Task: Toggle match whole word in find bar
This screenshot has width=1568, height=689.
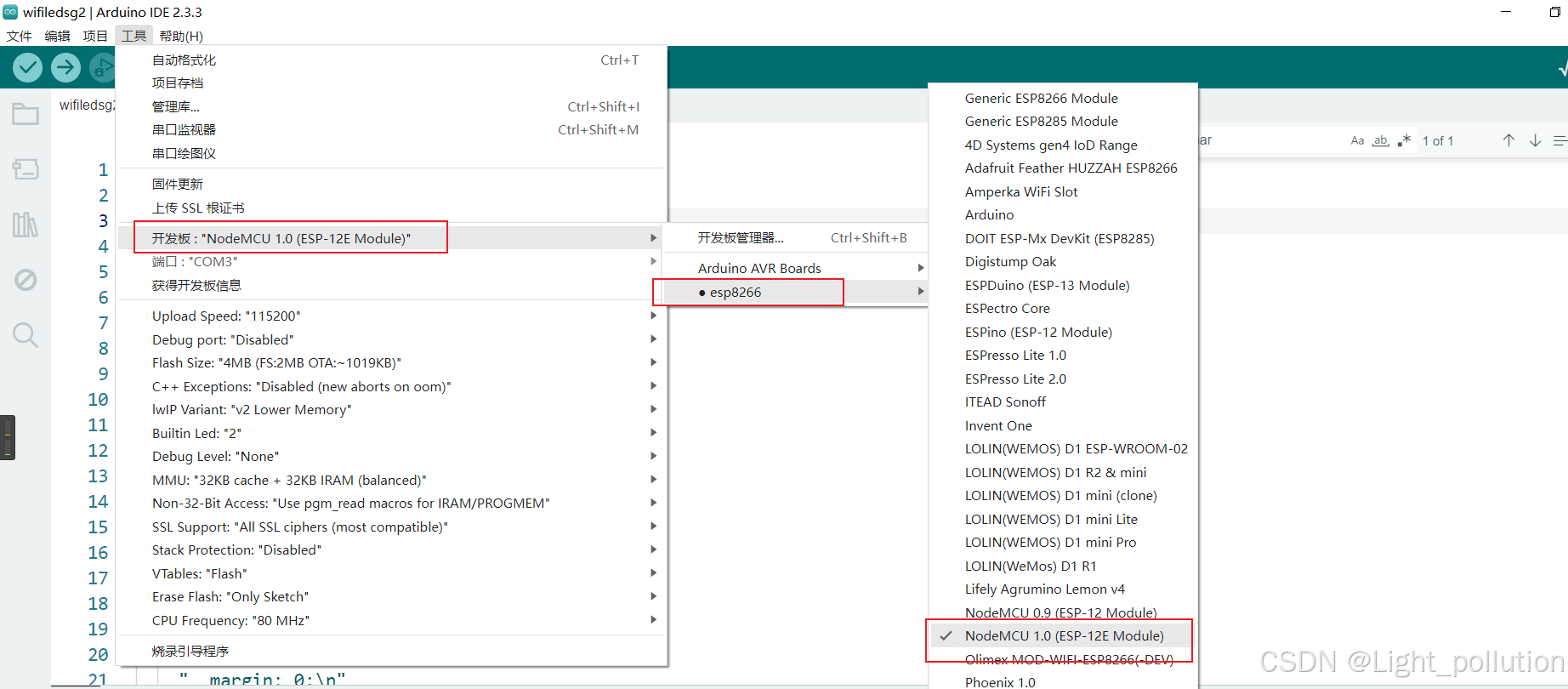Action: (1381, 140)
